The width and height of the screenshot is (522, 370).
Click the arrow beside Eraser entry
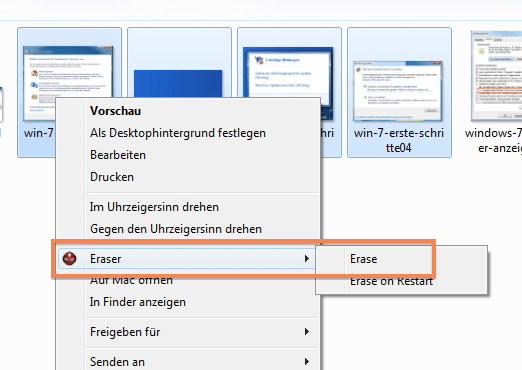(307, 259)
